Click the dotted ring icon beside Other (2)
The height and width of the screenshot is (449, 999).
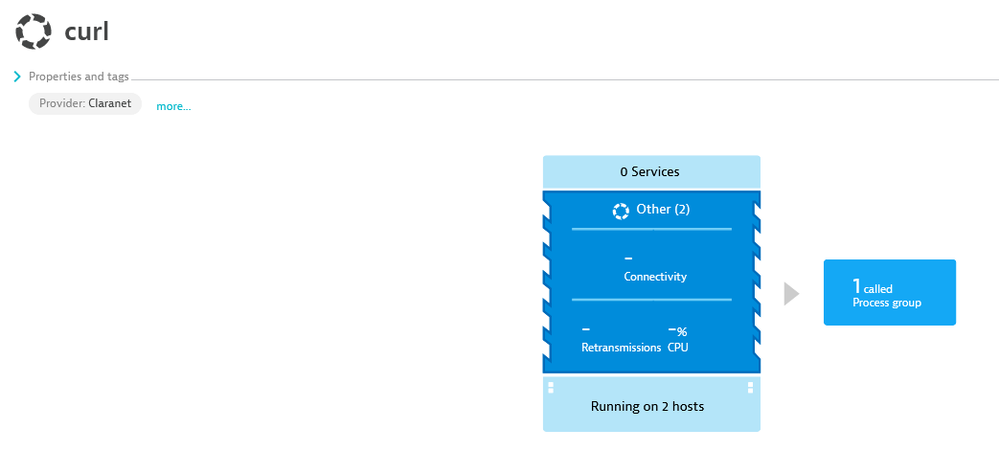tap(620, 211)
